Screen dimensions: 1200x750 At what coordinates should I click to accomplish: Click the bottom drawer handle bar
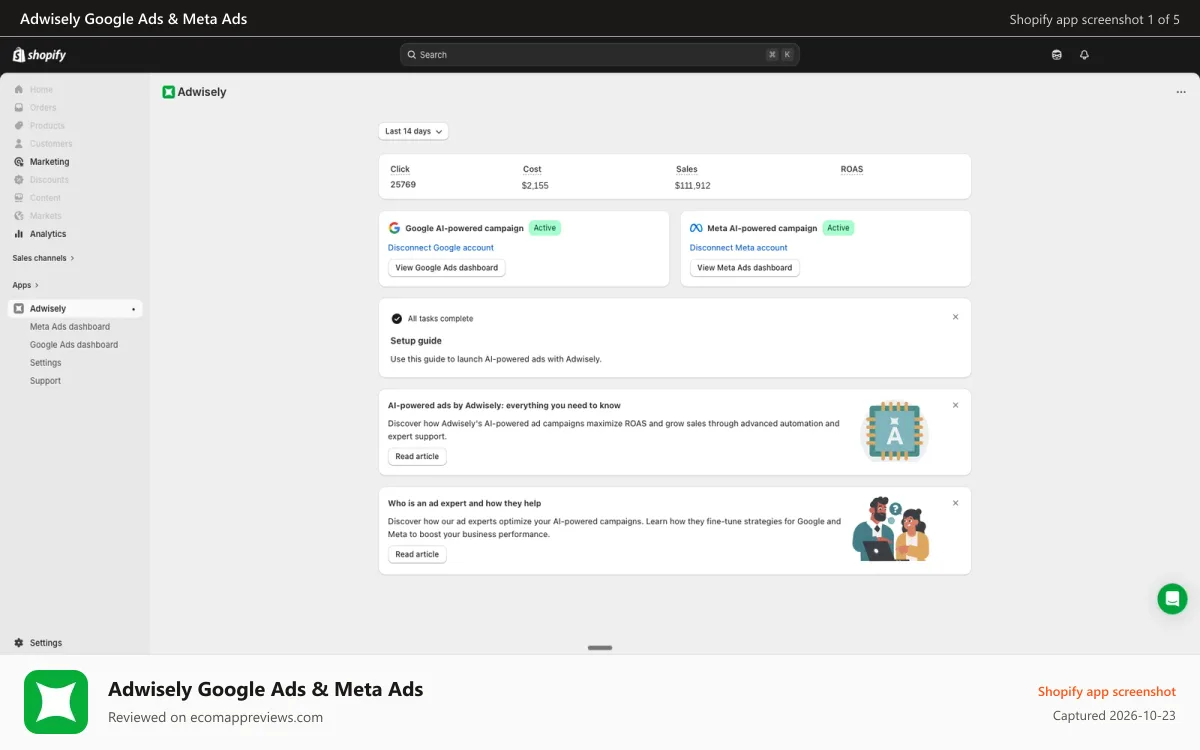point(600,648)
